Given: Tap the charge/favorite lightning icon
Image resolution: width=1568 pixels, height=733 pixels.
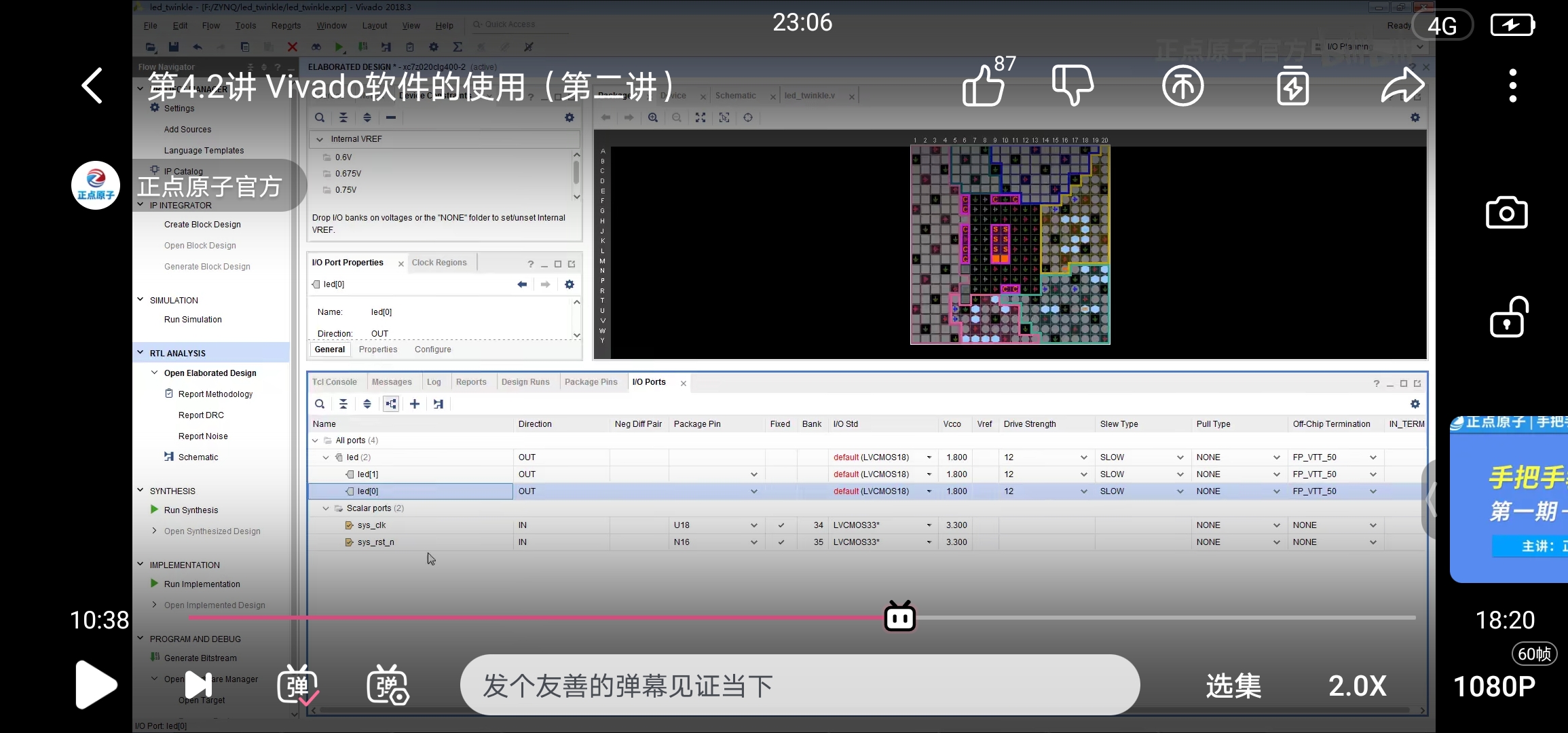Looking at the screenshot, I should coord(1292,86).
